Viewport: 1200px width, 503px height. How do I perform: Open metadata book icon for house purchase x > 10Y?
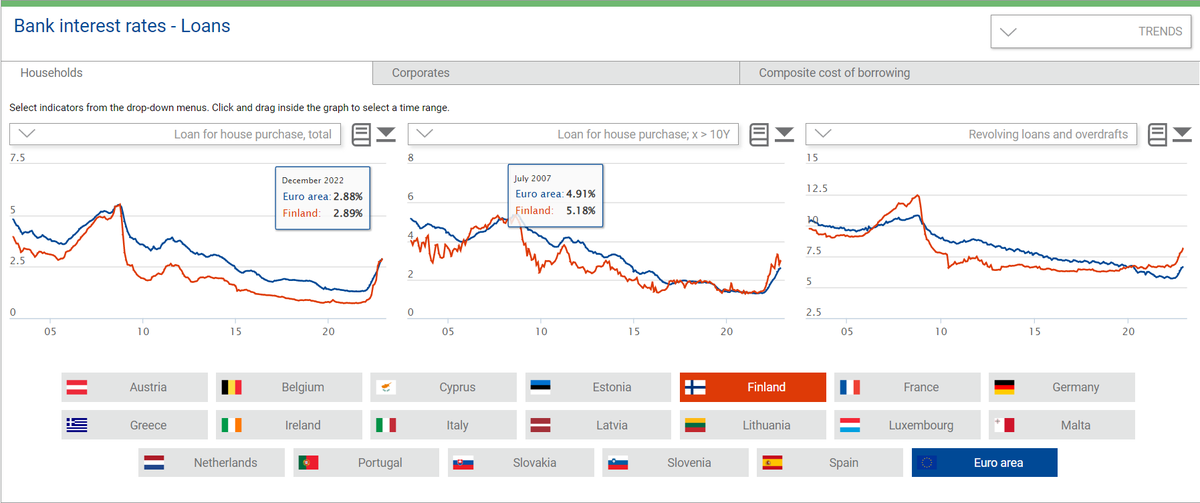click(x=759, y=134)
